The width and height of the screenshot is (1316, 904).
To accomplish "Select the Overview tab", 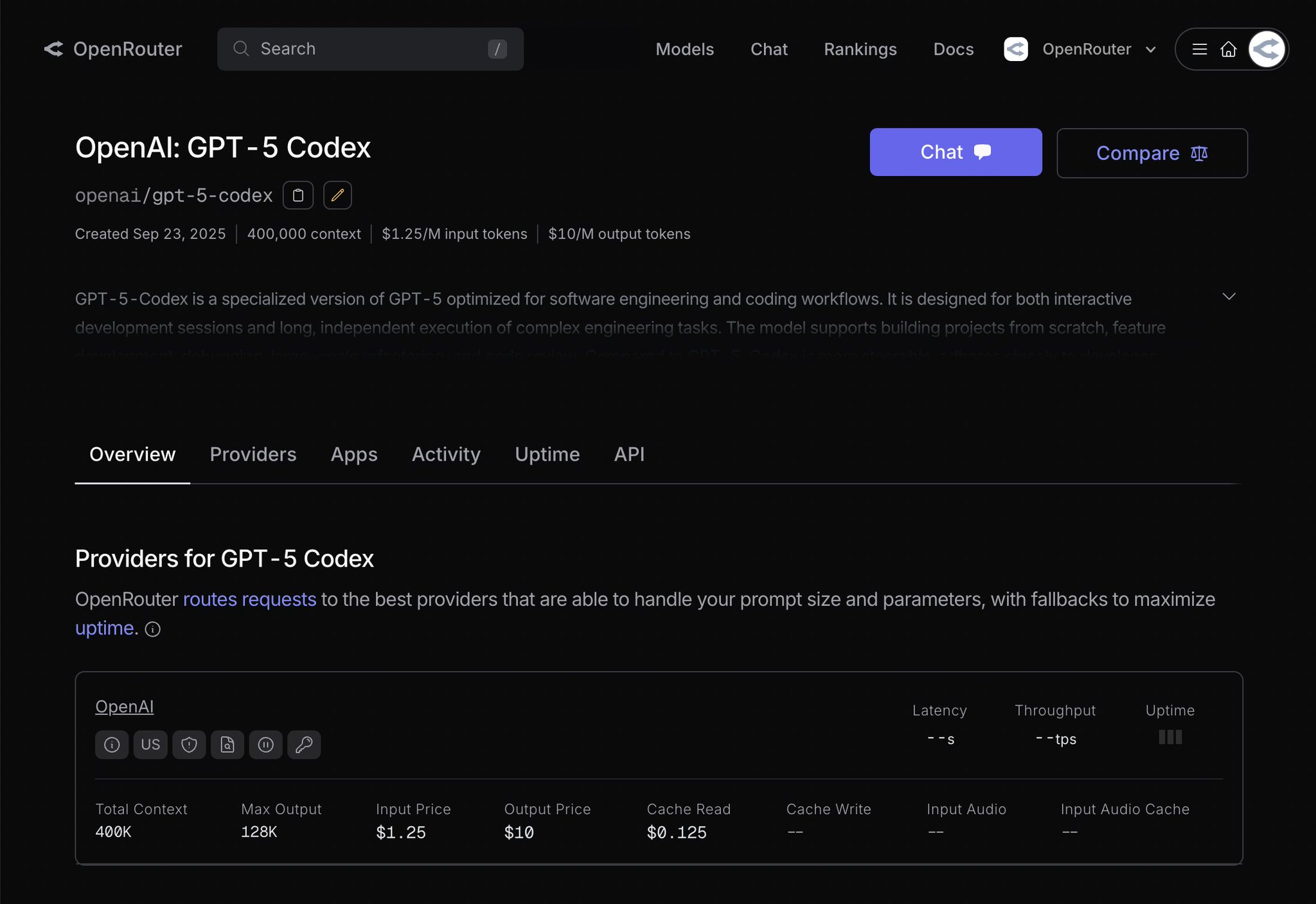I will point(132,454).
